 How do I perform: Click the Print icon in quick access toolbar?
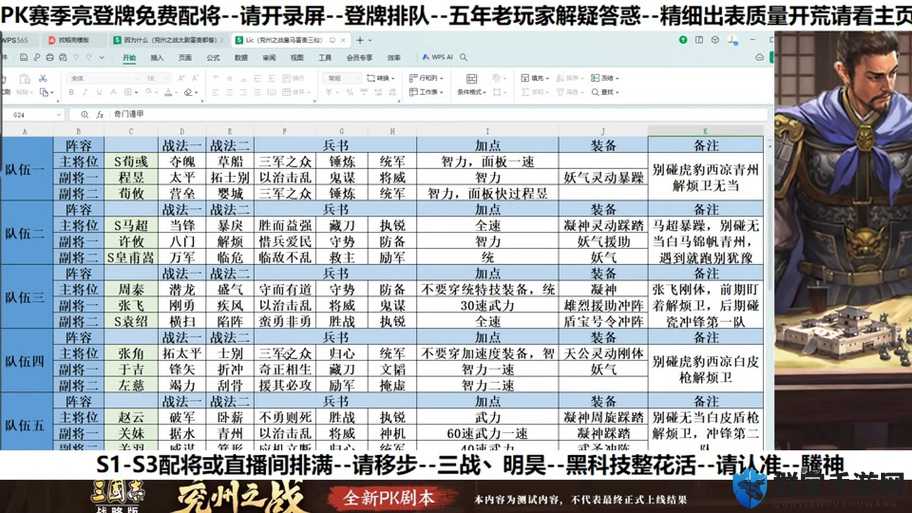click(x=49, y=58)
